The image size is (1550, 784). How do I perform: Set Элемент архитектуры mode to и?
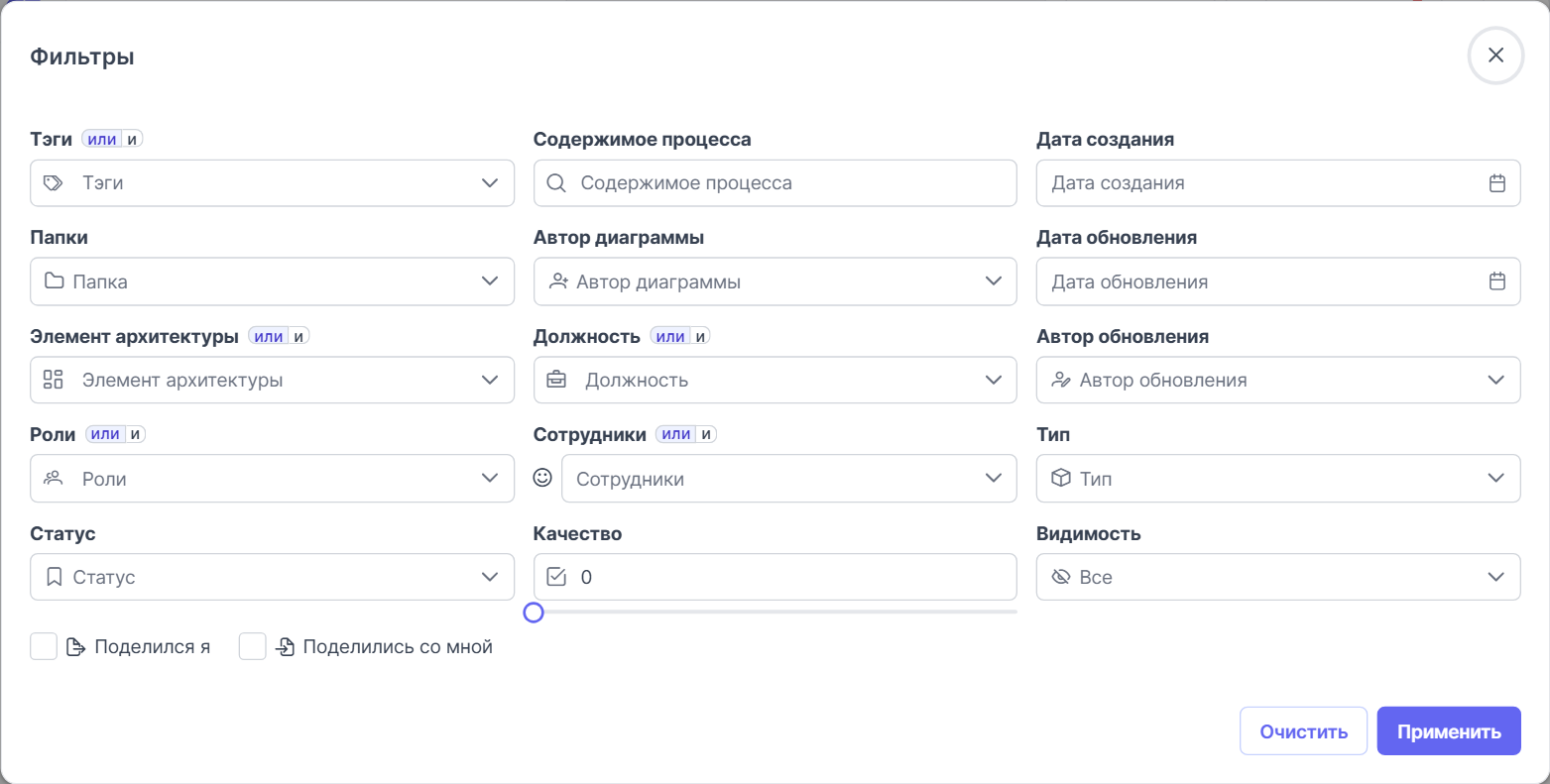298,337
